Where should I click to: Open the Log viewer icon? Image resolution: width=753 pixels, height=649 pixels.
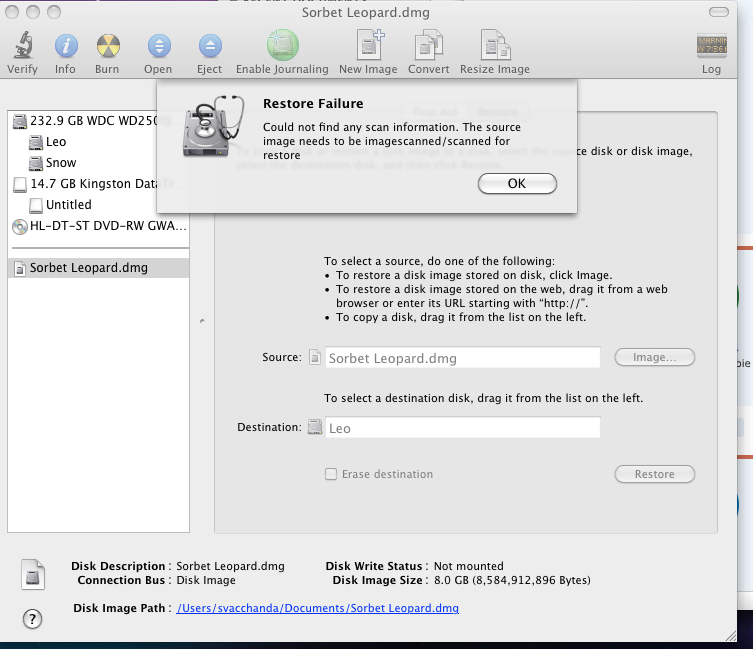711,46
